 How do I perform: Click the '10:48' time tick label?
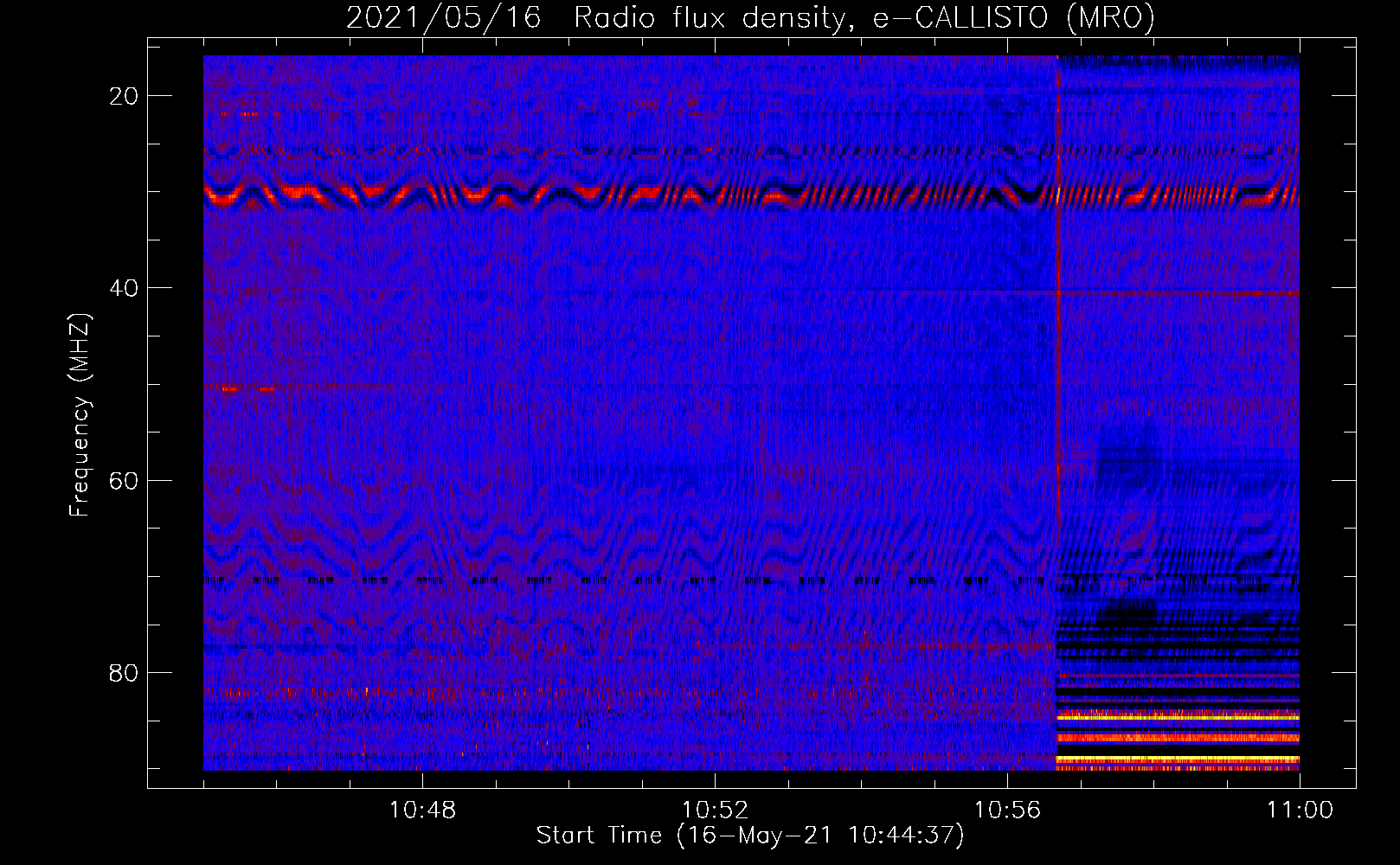(x=422, y=811)
